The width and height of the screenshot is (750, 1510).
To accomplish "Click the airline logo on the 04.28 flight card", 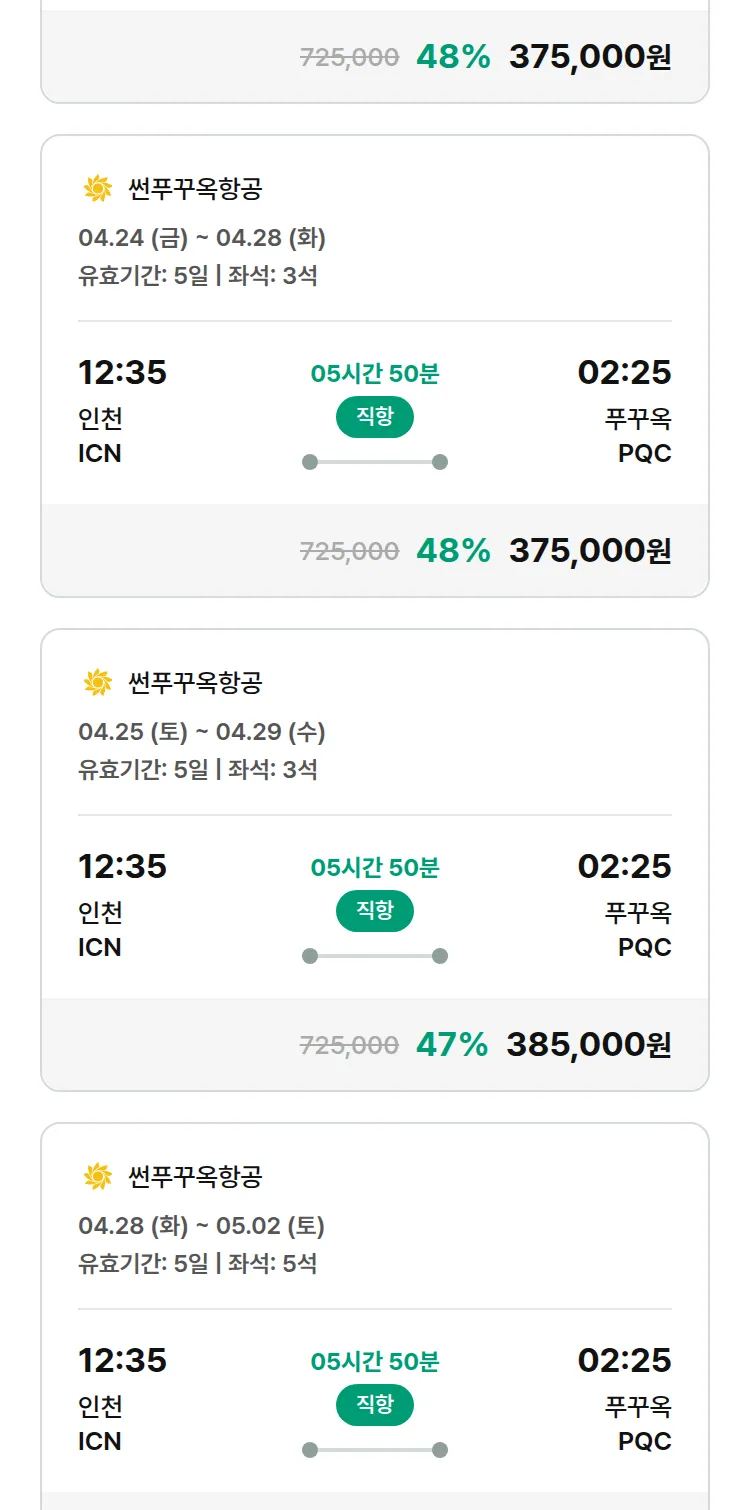I will (97, 1176).
